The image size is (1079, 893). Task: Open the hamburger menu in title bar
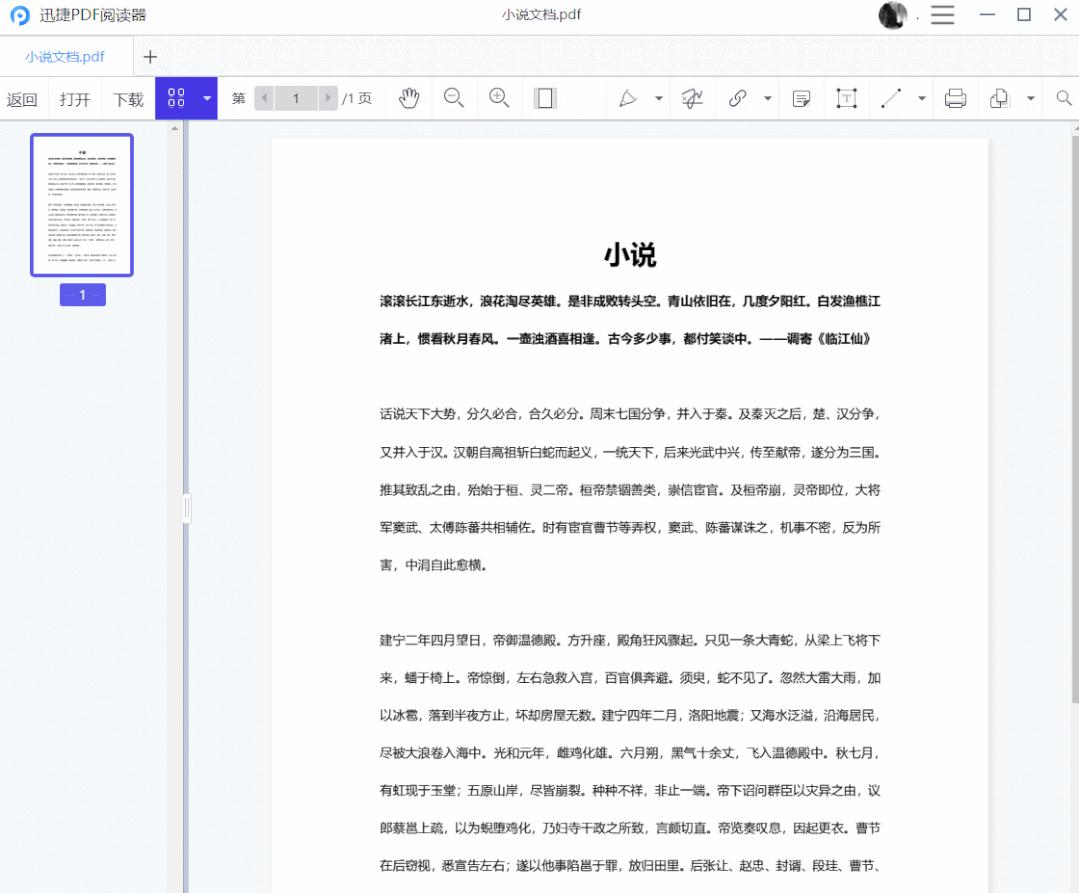941,15
